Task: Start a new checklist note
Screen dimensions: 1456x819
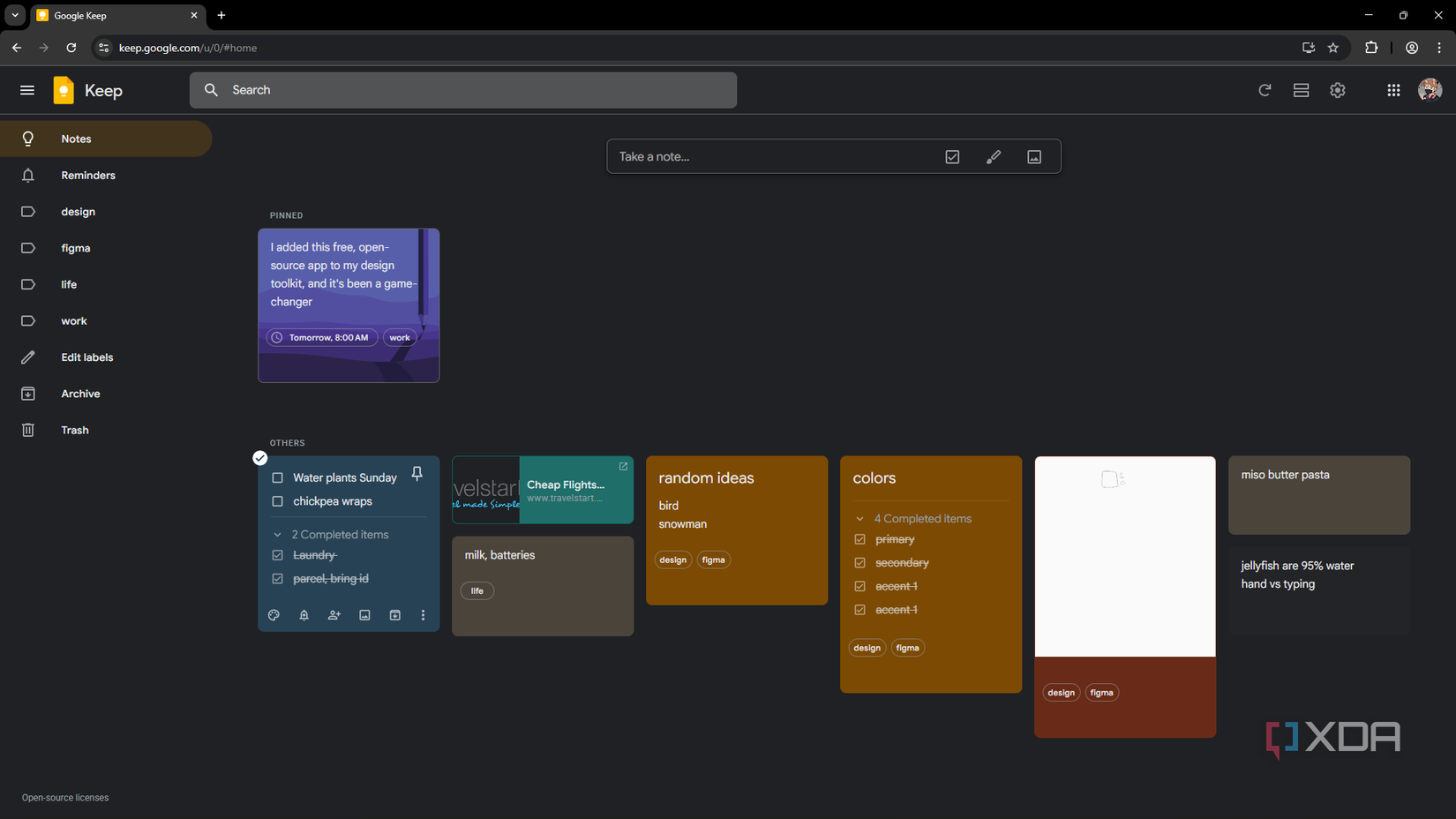Action: tap(952, 156)
